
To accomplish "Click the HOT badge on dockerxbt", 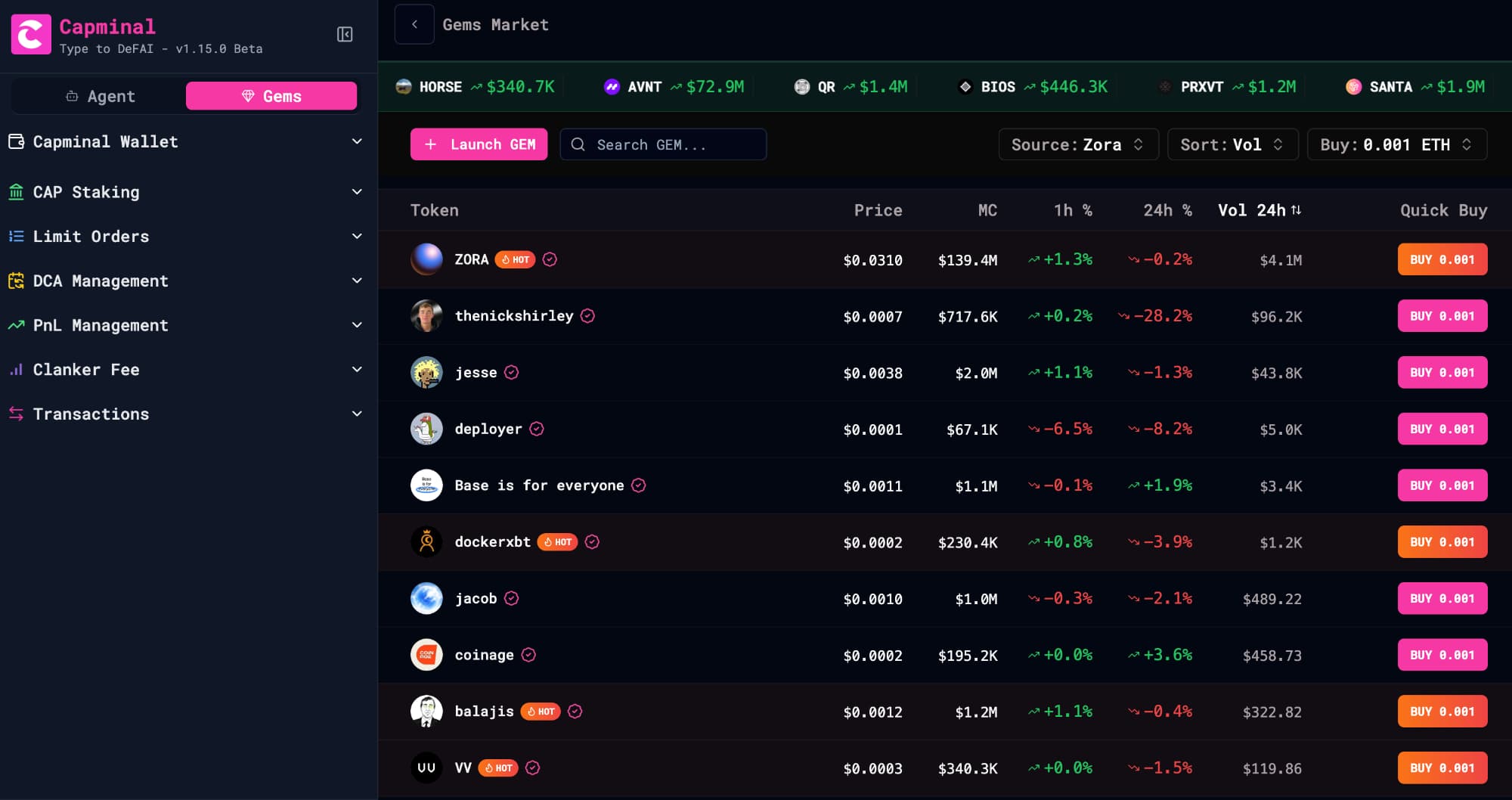I will [557, 542].
